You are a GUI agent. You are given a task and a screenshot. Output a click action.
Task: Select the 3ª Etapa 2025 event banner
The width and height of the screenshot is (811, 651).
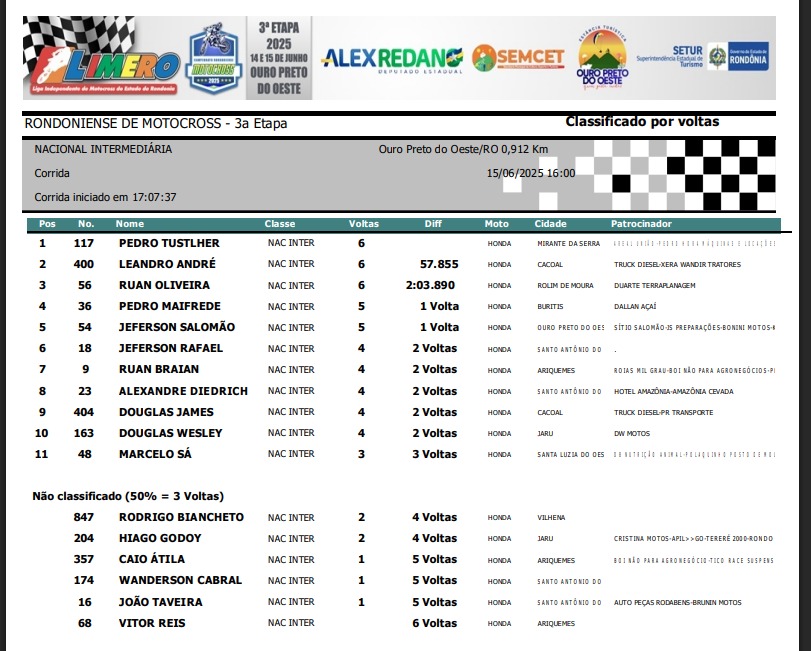[x=279, y=57]
